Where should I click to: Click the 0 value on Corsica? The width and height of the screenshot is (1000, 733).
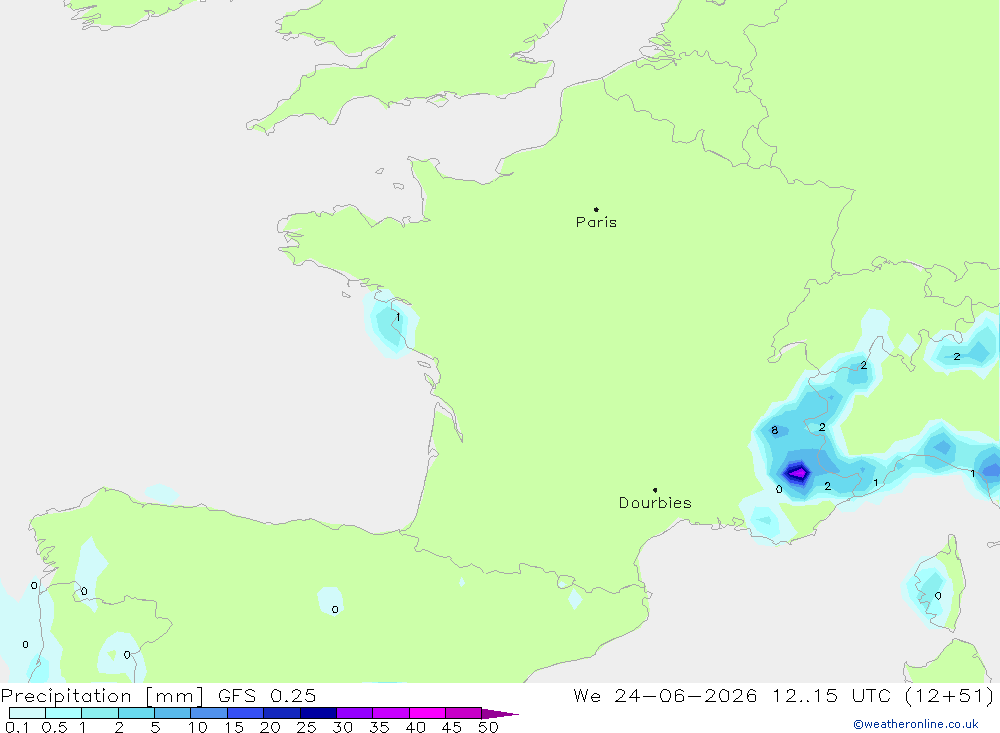(x=938, y=596)
